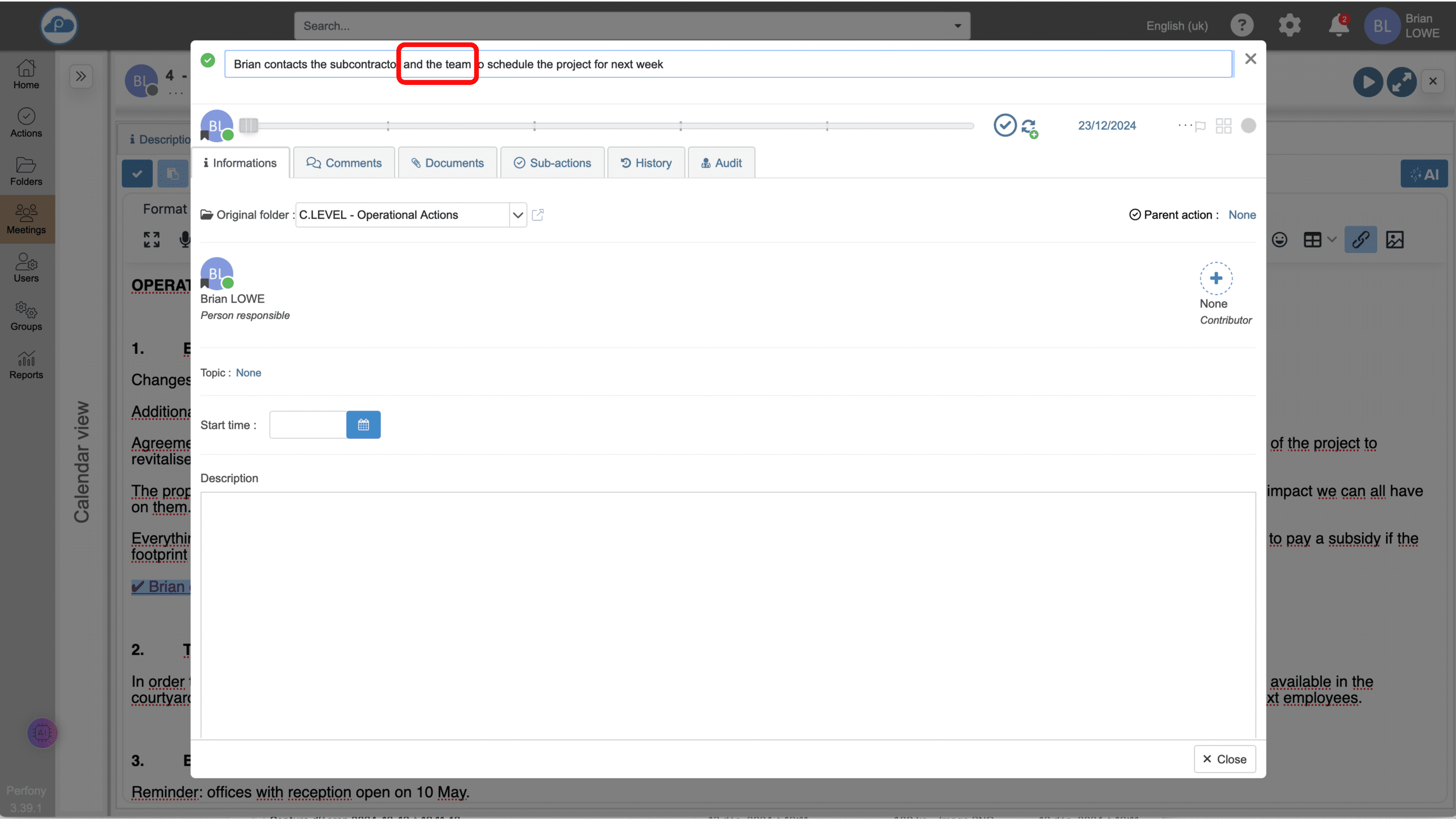Open Reports in the left sidebar
This screenshot has height=819, width=1456.
[26, 365]
